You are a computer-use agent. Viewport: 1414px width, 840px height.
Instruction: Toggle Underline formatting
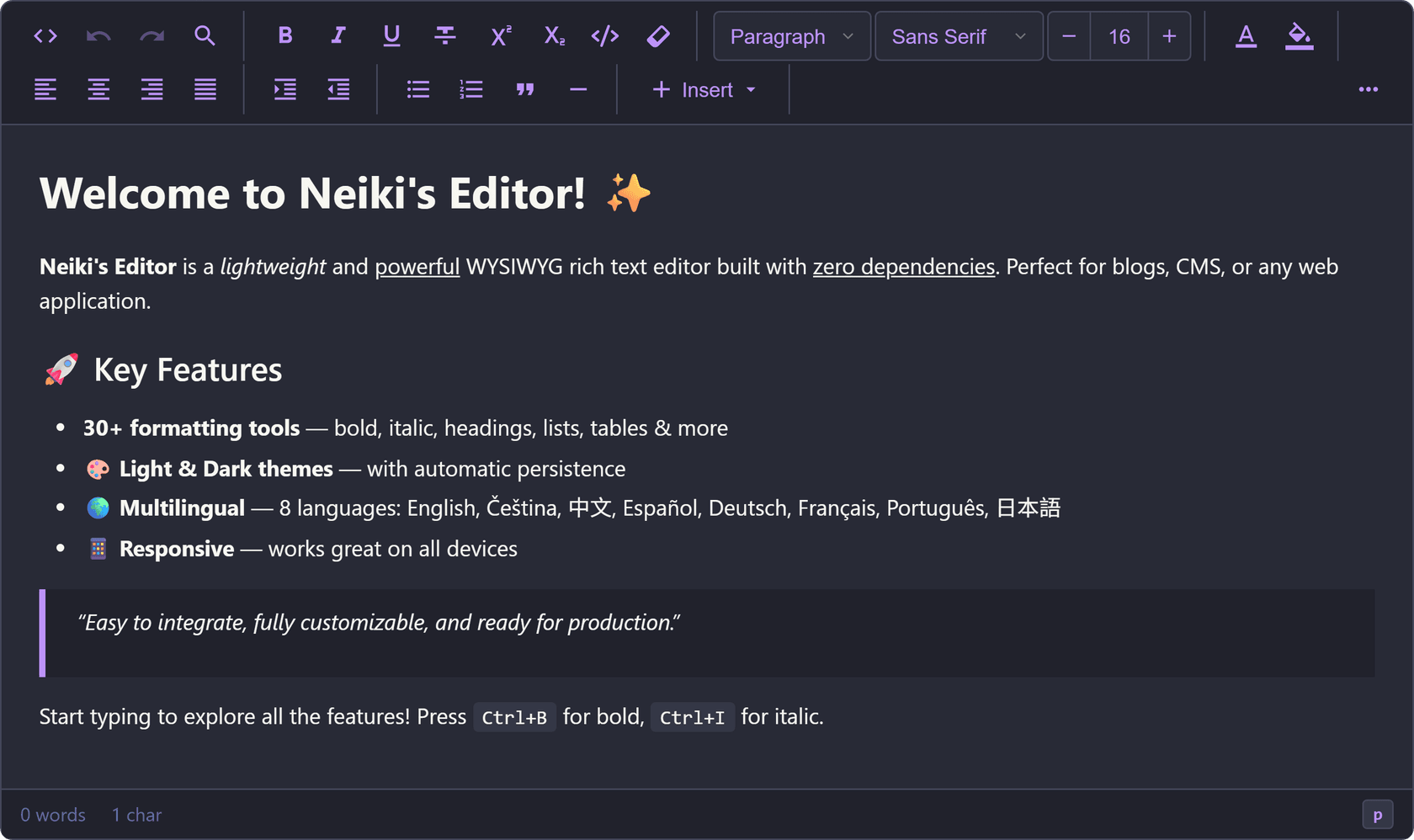(391, 36)
